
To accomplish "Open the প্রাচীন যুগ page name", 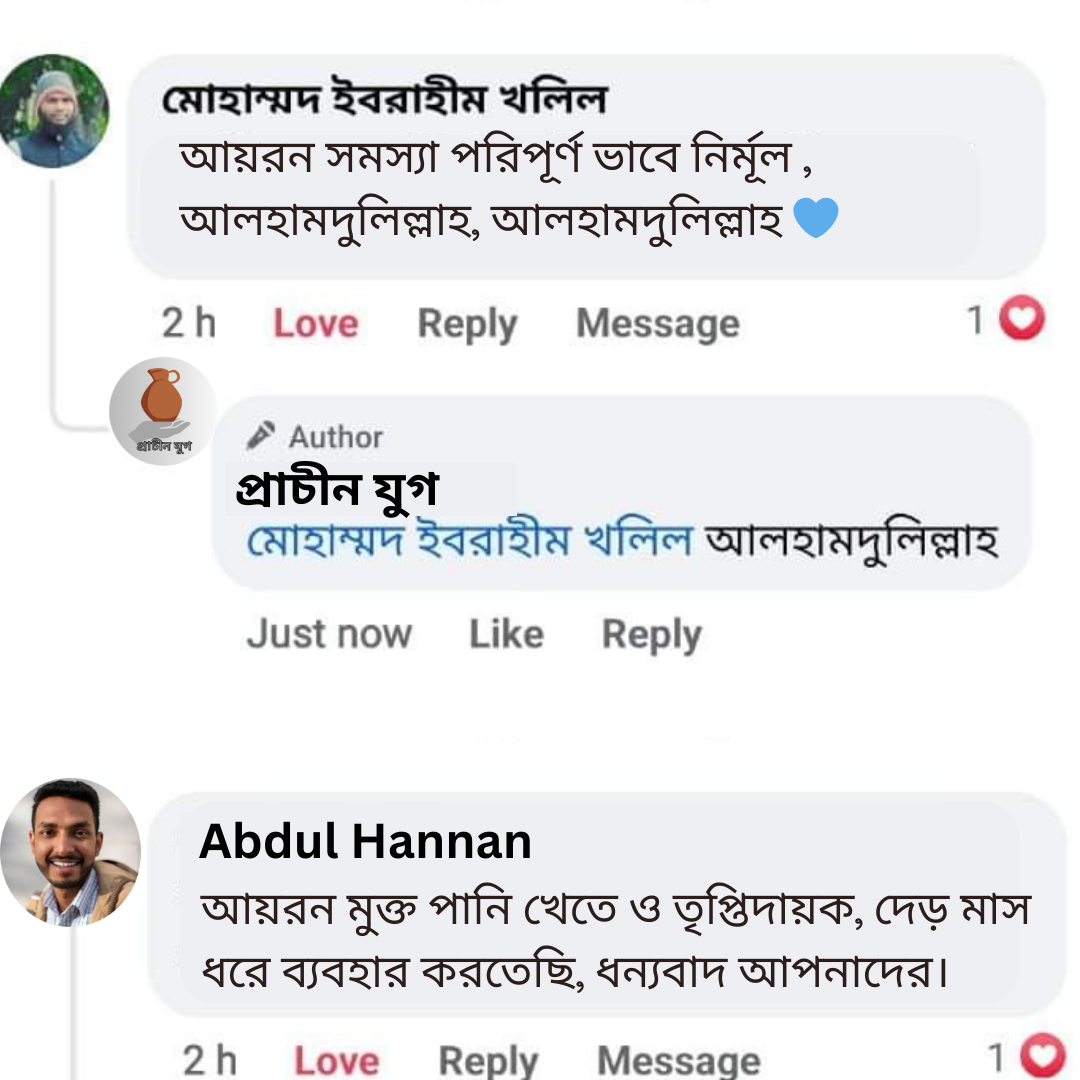I will (337, 489).
